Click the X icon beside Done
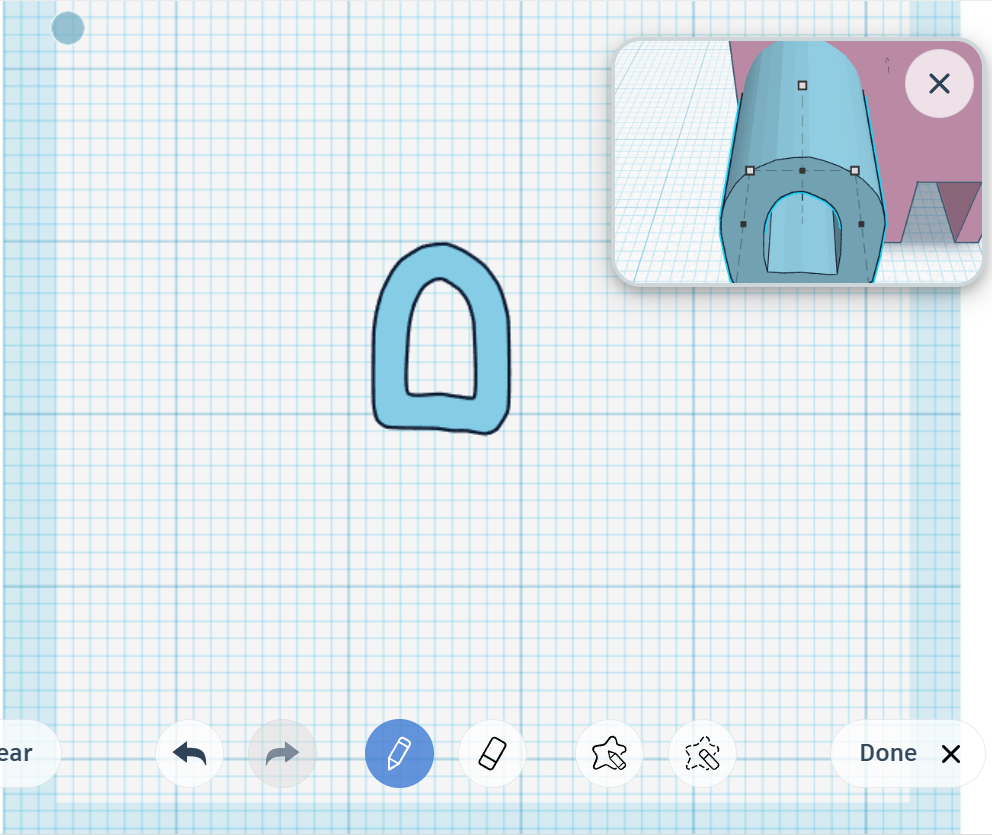Image resolution: width=992 pixels, height=835 pixels. pyautogui.click(x=950, y=754)
